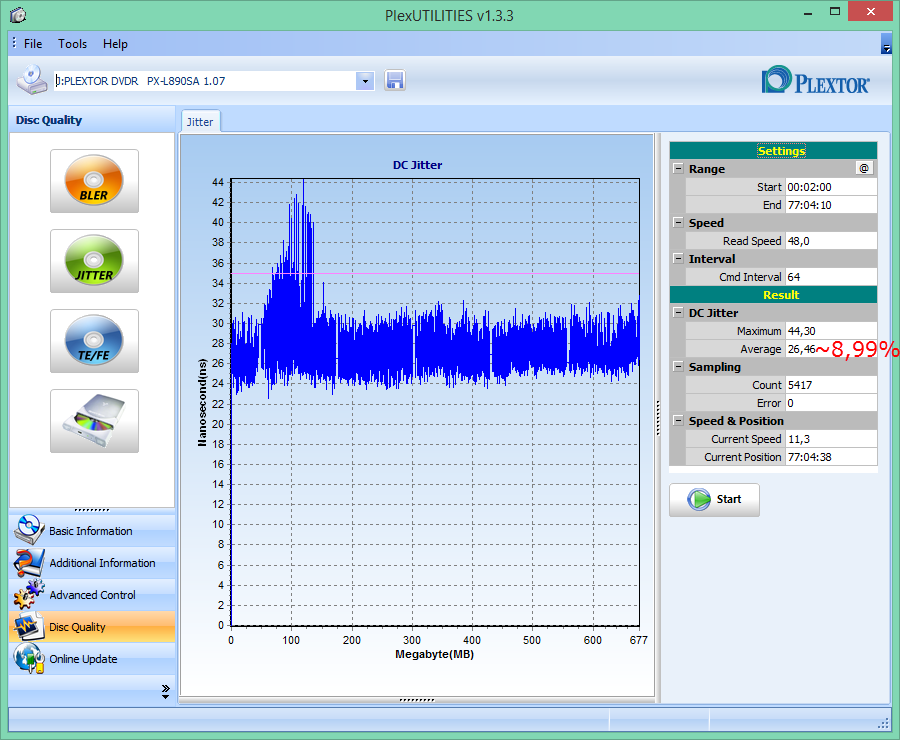Open Basic Information section
The image size is (900, 740).
(92, 530)
